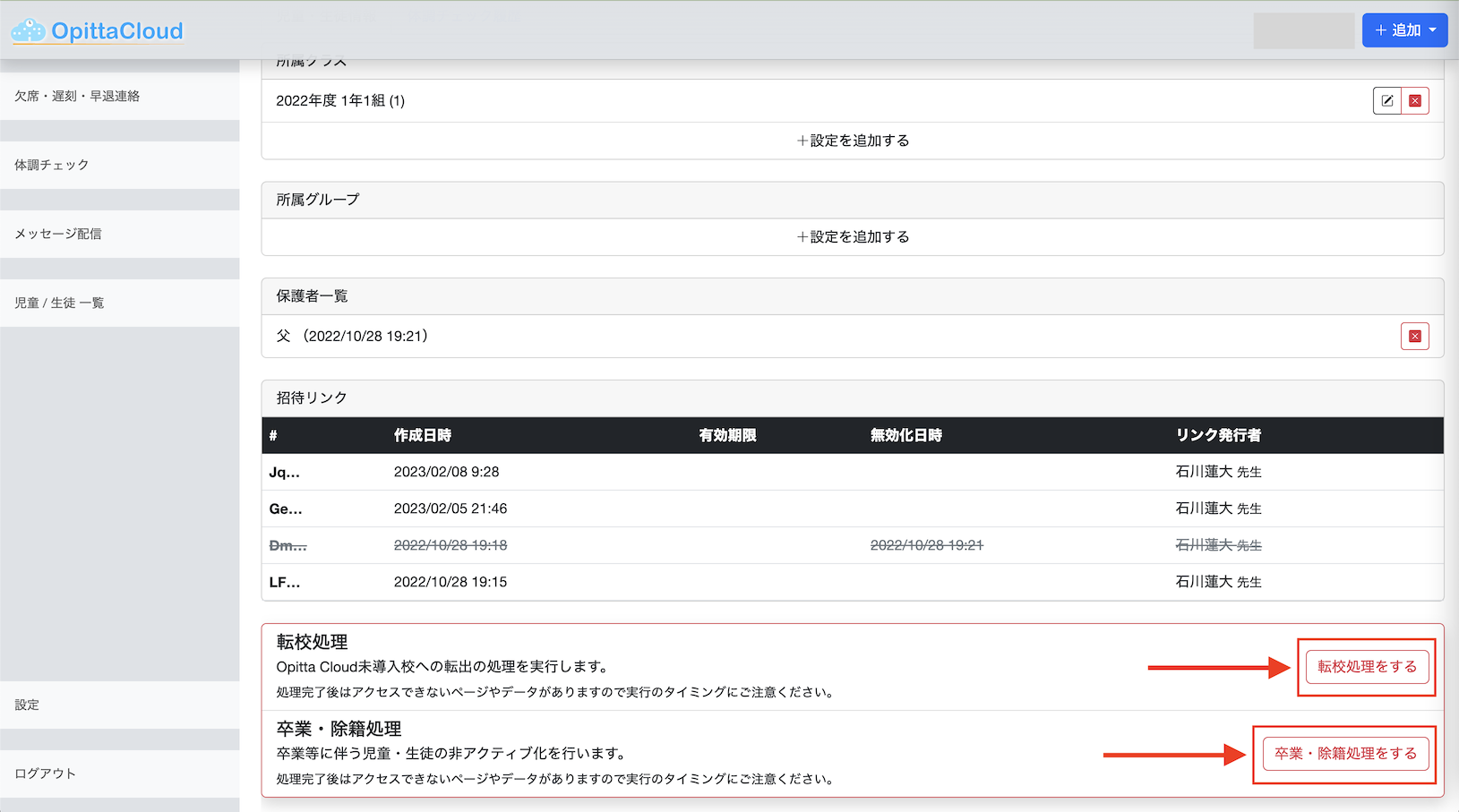
Task: Click the gray box beside 追加 button
Action: click(x=1304, y=30)
